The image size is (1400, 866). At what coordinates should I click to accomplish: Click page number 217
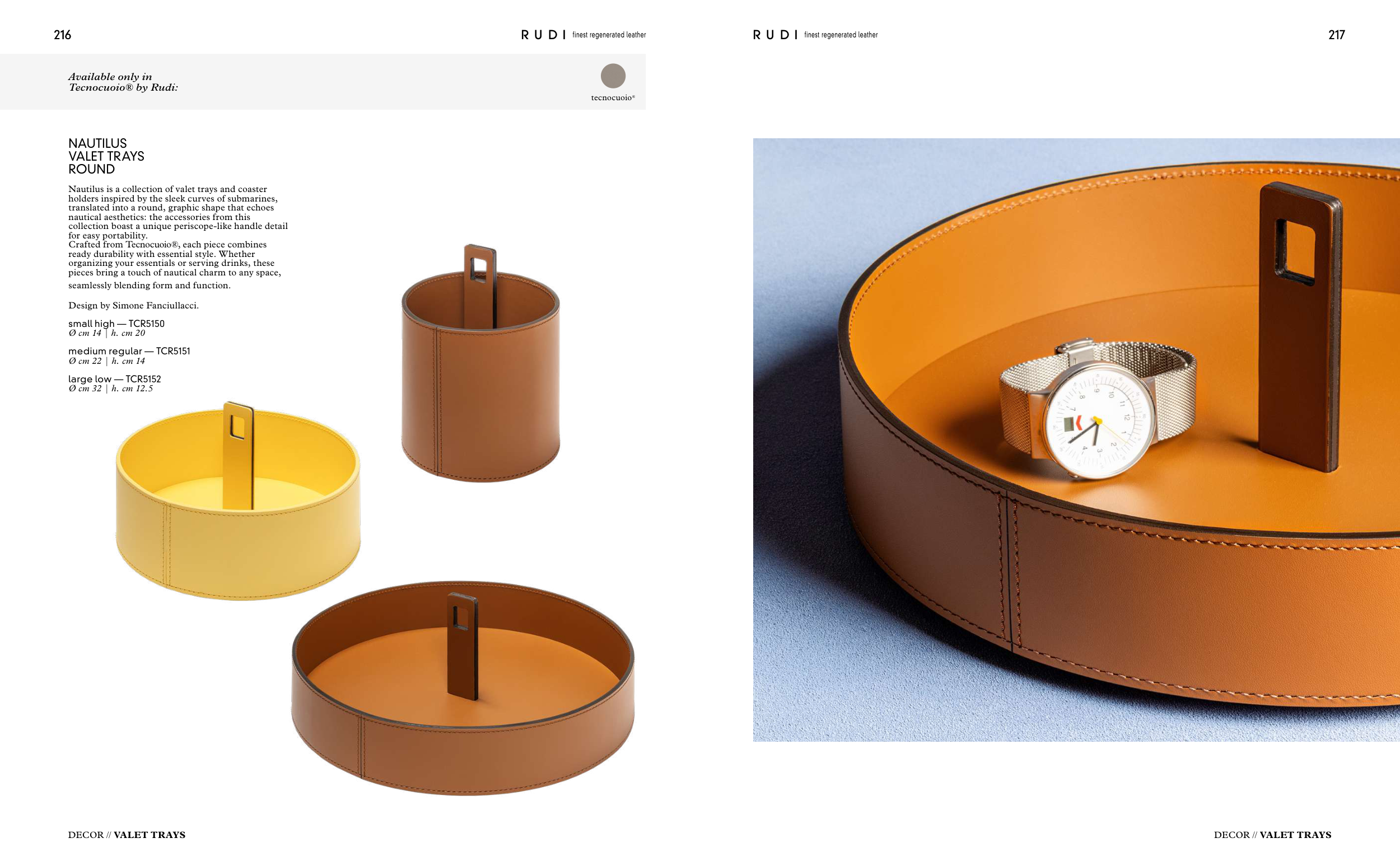[1336, 35]
